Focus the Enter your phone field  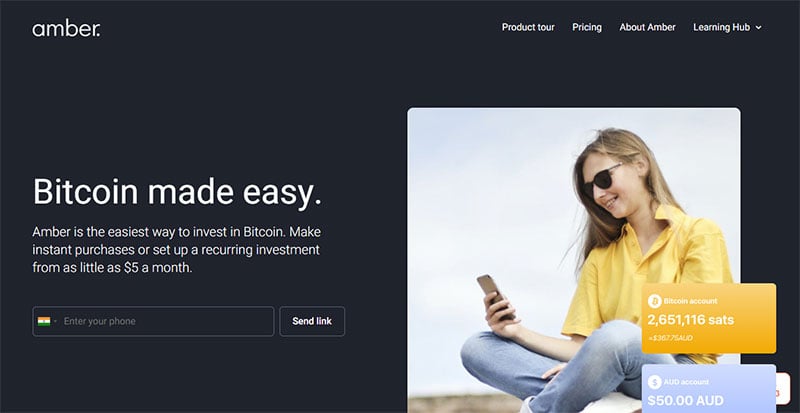(x=153, y=321)
